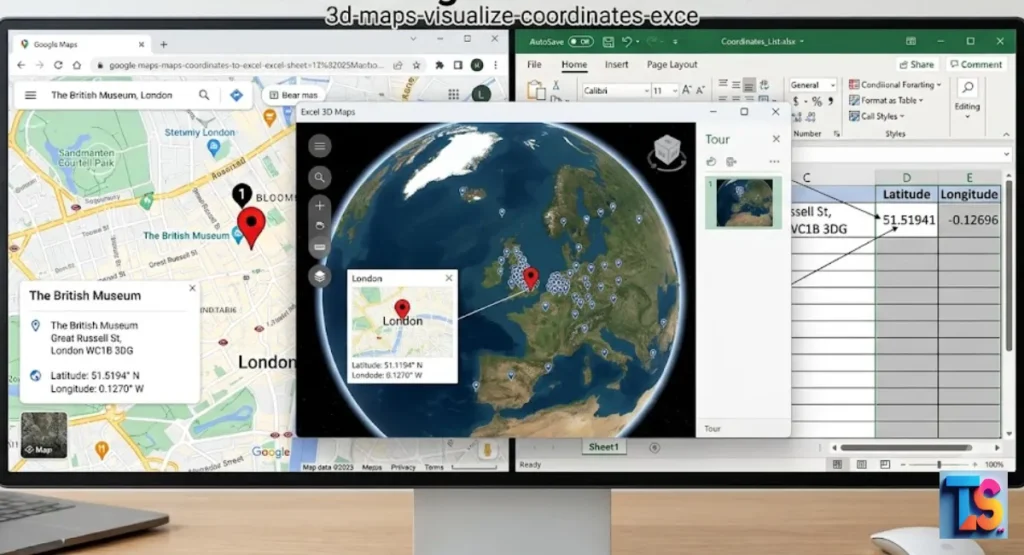Reload the Google Maps page

pyautogui.click(x=58, y=65)
